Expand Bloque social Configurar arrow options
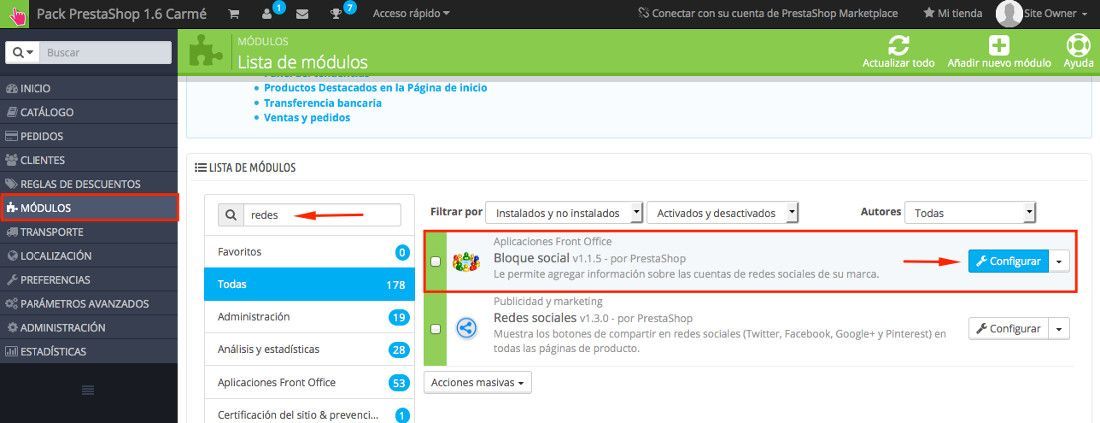1100x423 pixels. [1059, 261]
